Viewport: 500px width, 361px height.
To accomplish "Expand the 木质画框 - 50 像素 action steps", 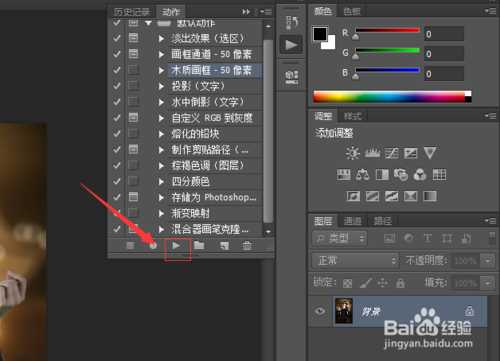I will click(162, 70).
